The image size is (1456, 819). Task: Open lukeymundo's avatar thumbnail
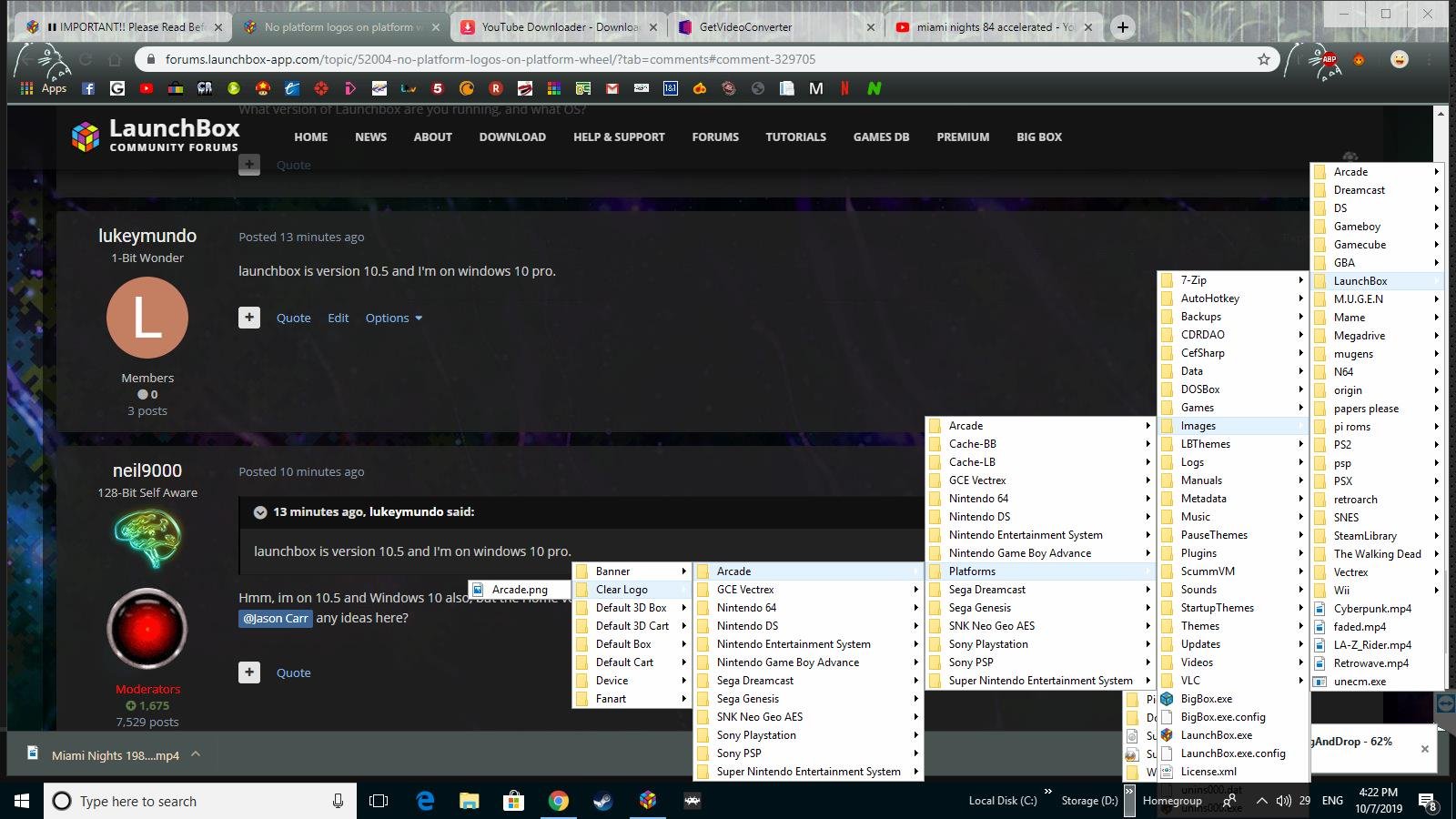coord(147,318)
